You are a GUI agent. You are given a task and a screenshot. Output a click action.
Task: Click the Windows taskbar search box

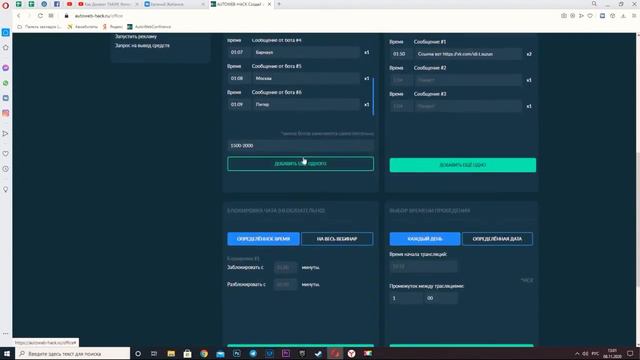click(73, 353)
